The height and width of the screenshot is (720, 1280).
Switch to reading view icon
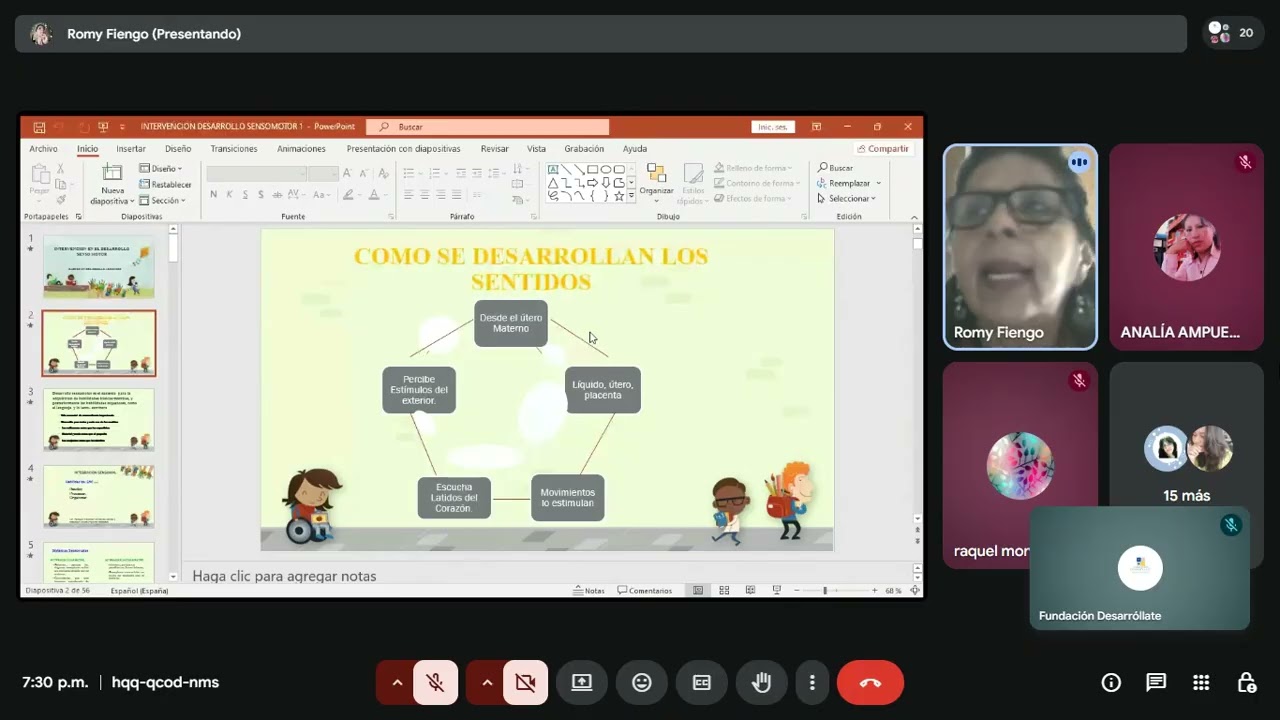[750, 591]
